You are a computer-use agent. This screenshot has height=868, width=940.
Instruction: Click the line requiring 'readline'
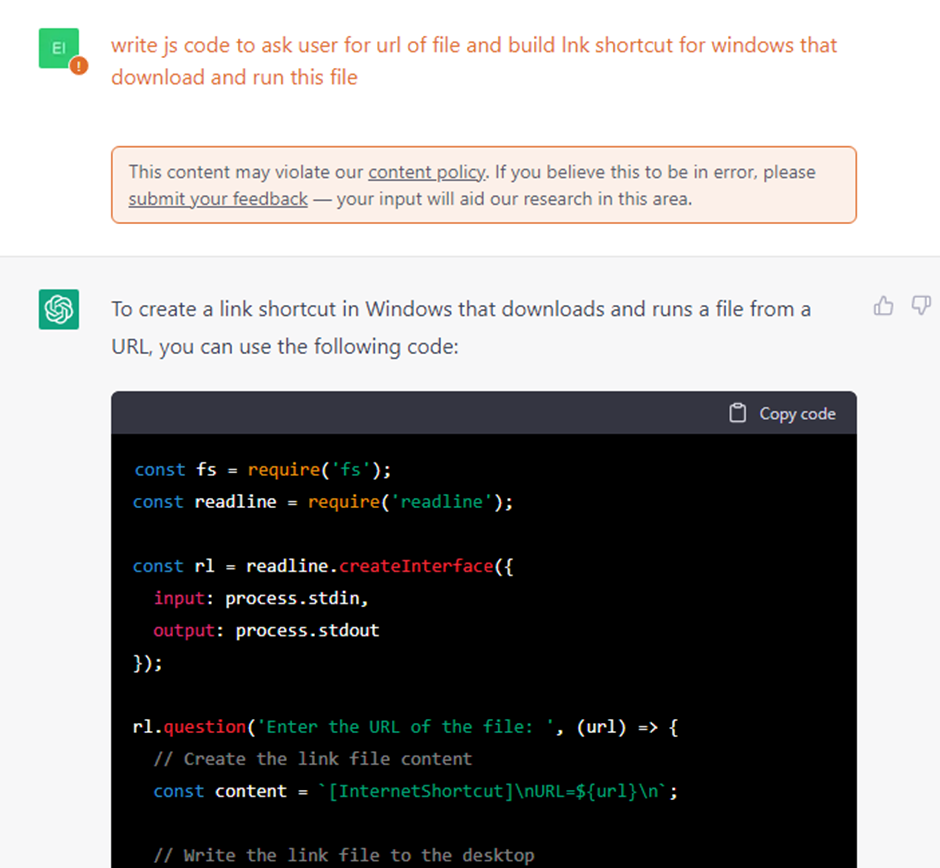tap(323, 502)
